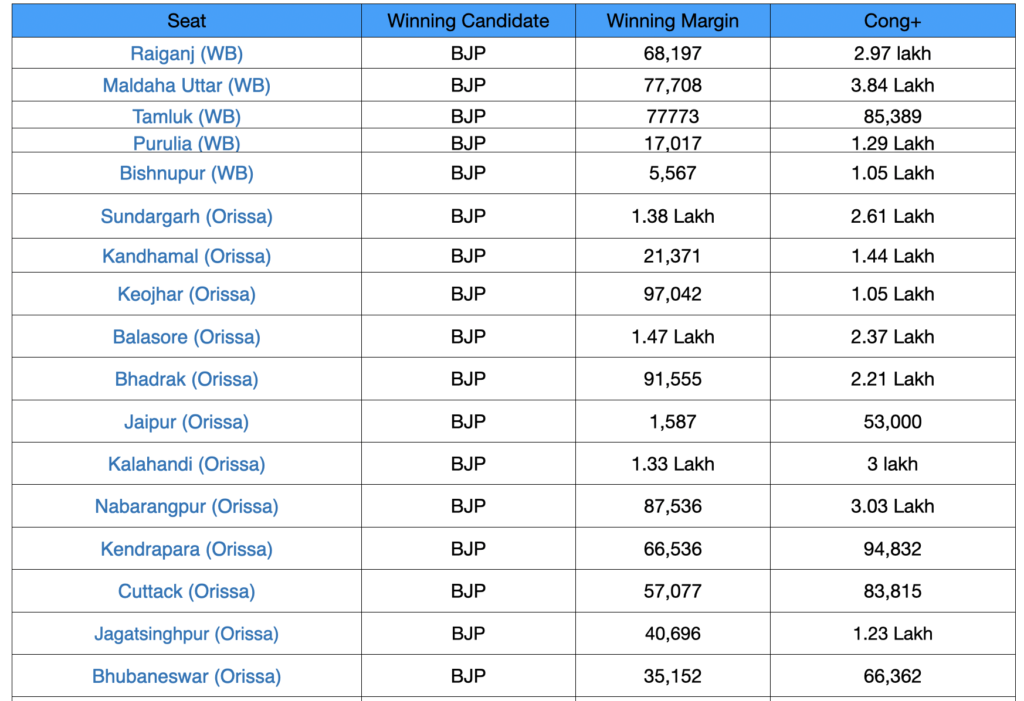The height and width of the screenshot is (701, 1024).
Task: Click the Kendrapara (Orissa) link
Action: [x=187, y=549]
